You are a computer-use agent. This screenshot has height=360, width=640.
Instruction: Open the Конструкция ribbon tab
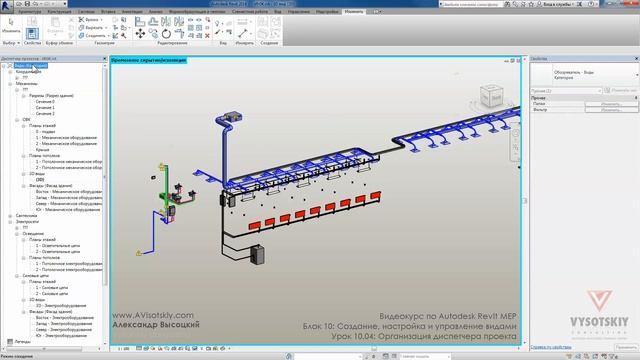pyautogui.click(x=59, y=12)
